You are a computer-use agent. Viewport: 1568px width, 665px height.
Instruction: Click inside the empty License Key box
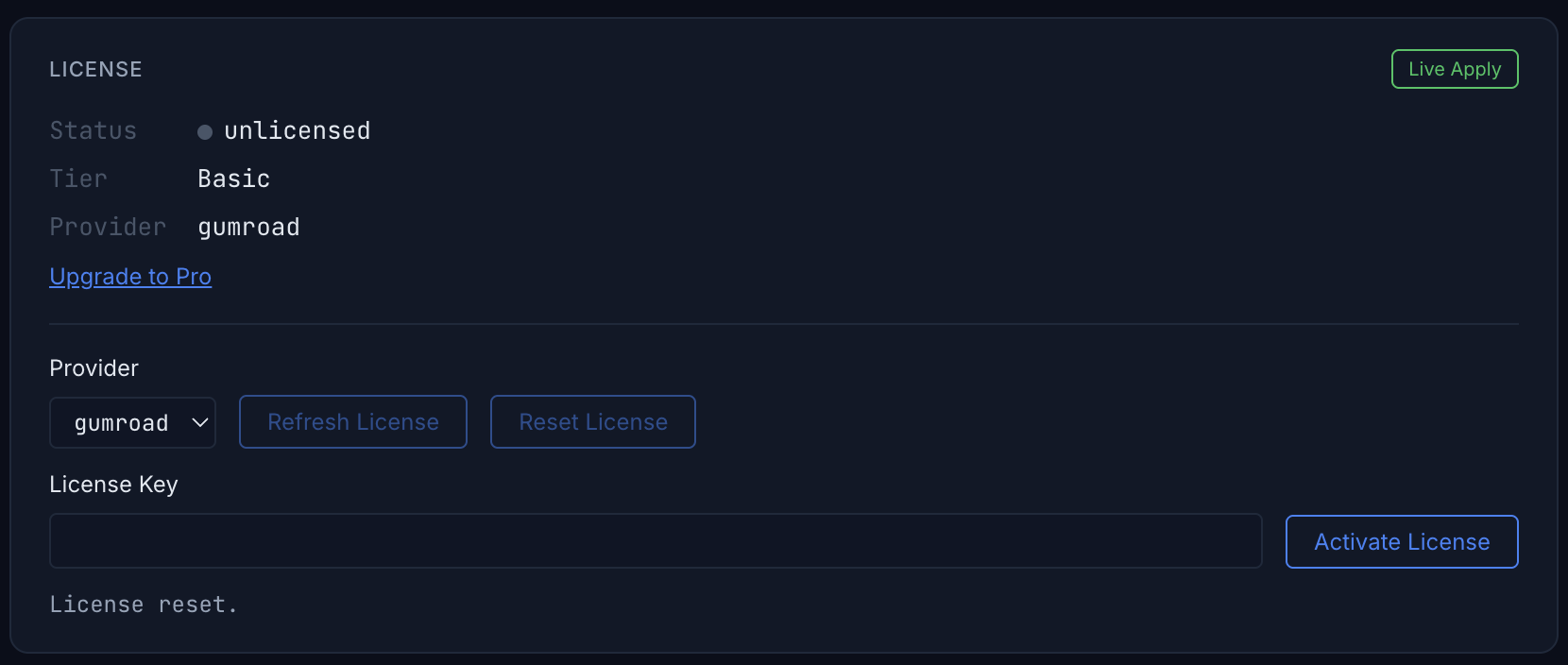point(656,540)
